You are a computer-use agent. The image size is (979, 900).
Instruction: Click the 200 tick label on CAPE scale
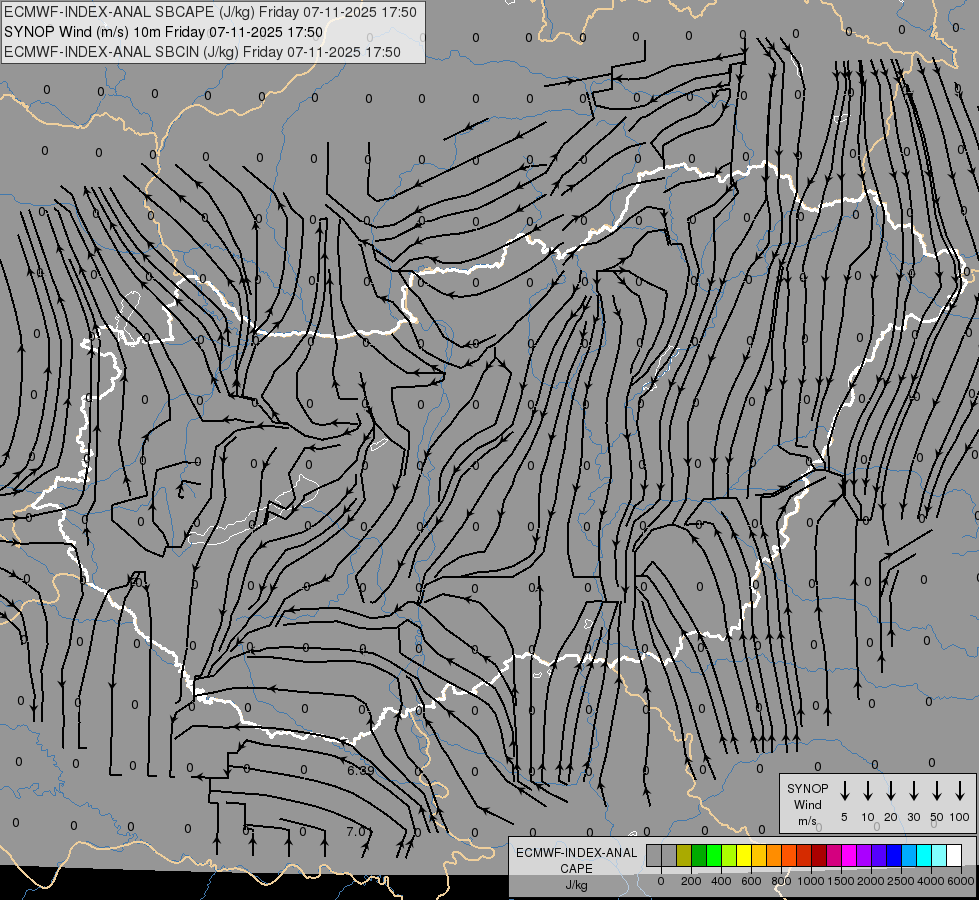point(691,881)
